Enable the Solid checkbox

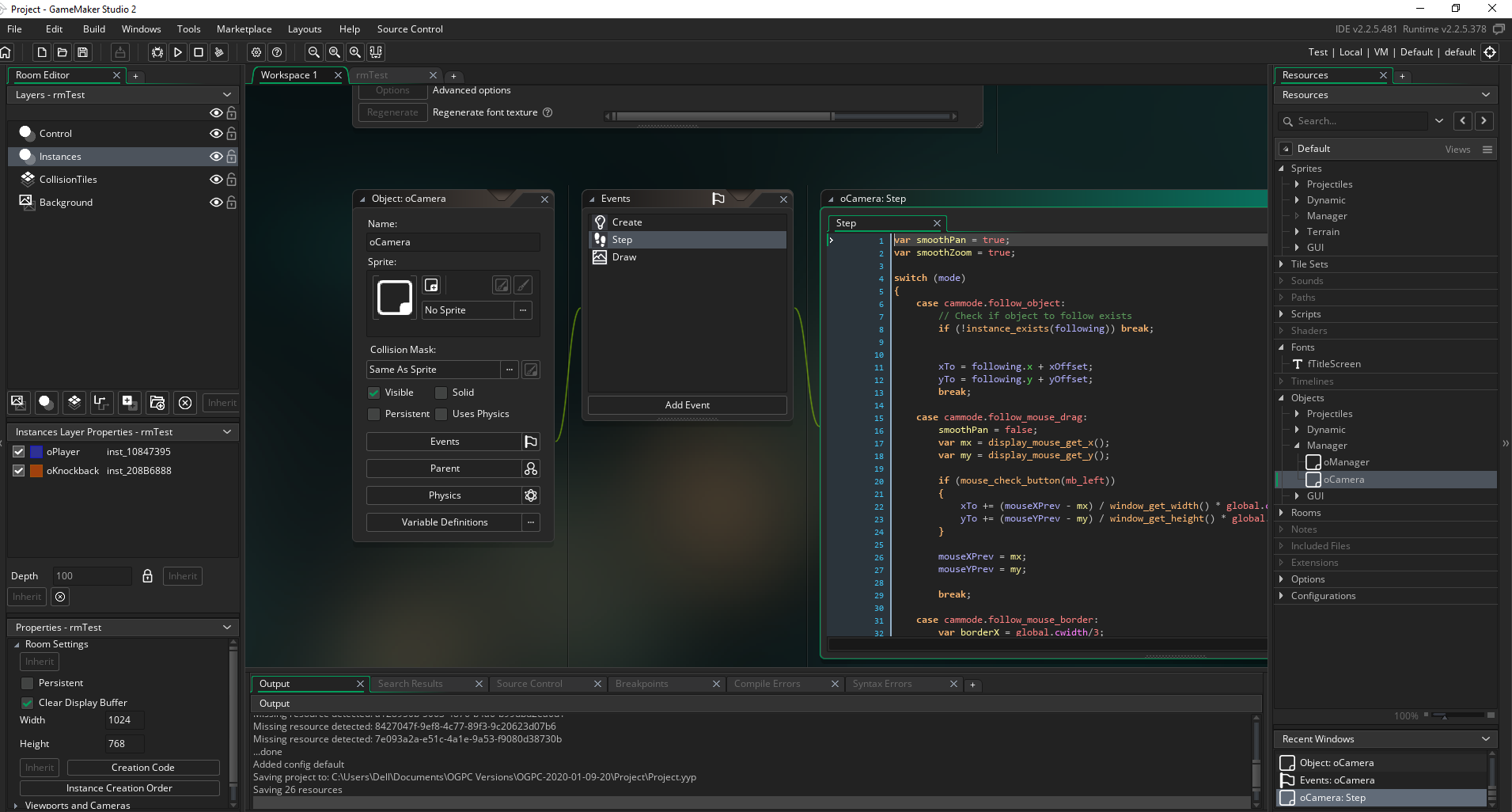441,393
